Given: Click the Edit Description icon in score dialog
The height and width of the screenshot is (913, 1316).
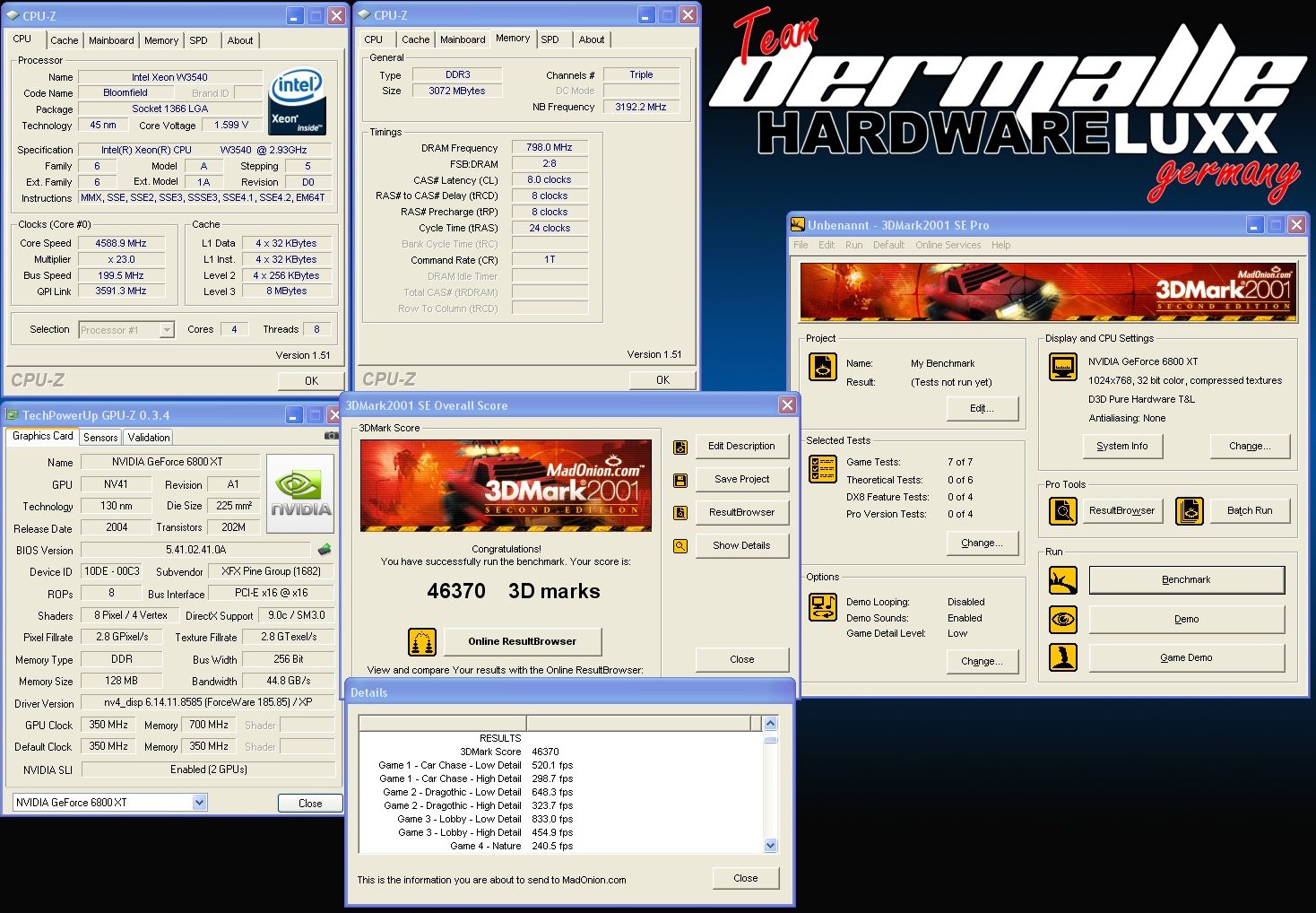Looking at the screenshot, I should tap(680, 447).
